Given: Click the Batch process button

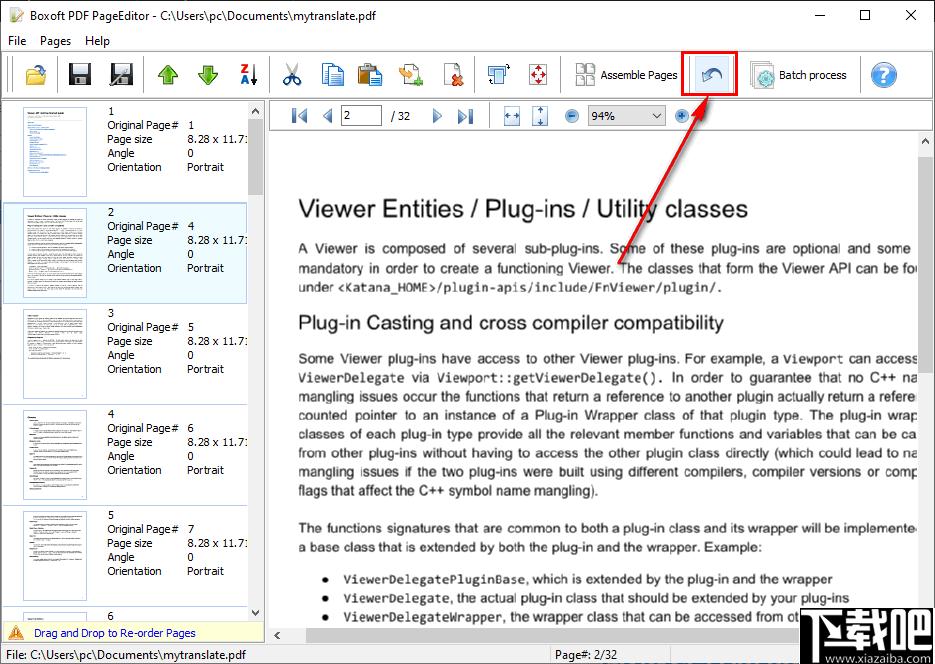Looking at the screenshot, I should [x=799, y=75].
